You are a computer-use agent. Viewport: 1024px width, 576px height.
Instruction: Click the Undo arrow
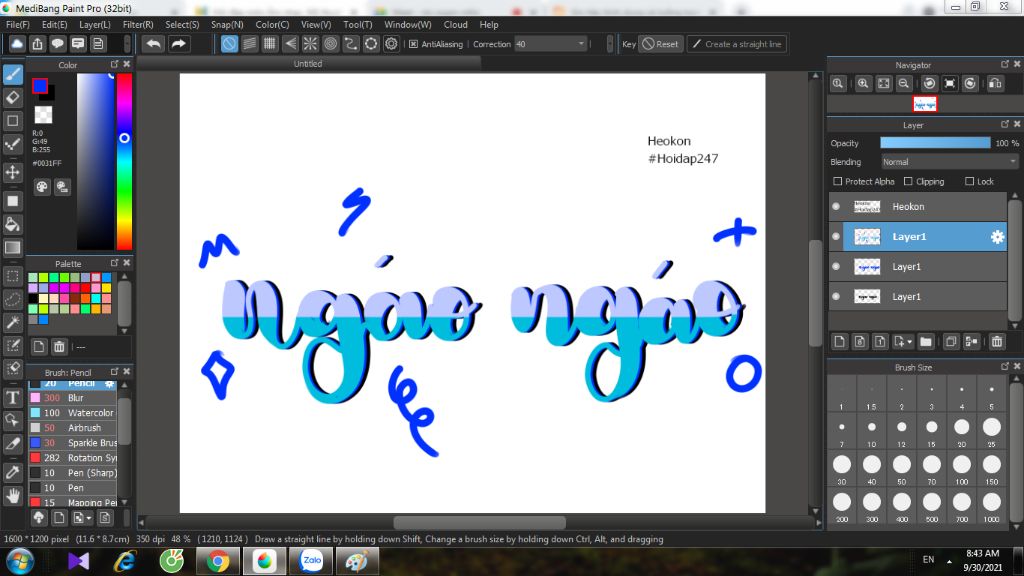153,44
